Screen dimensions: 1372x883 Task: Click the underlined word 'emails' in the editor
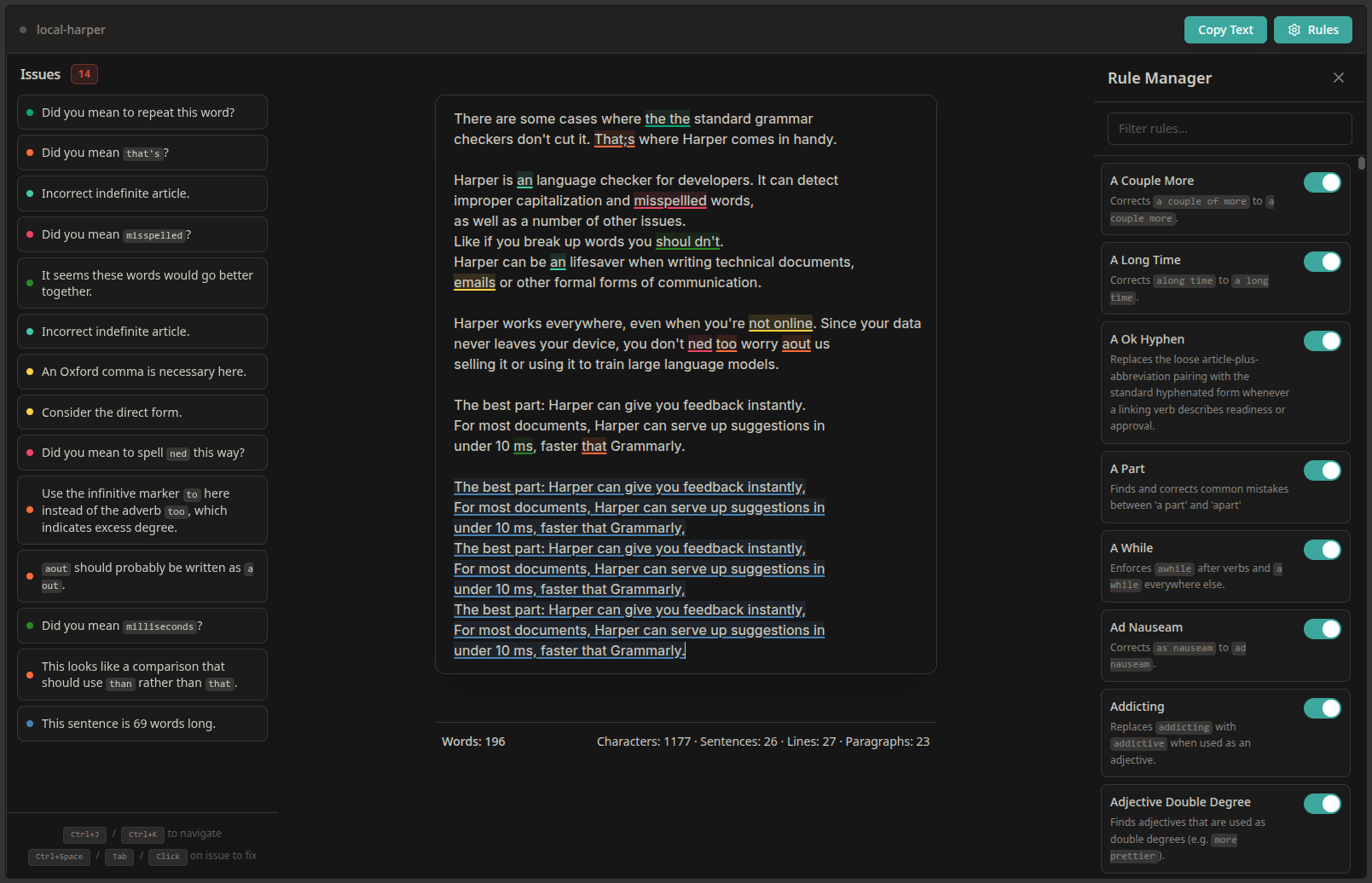(474, 283)
